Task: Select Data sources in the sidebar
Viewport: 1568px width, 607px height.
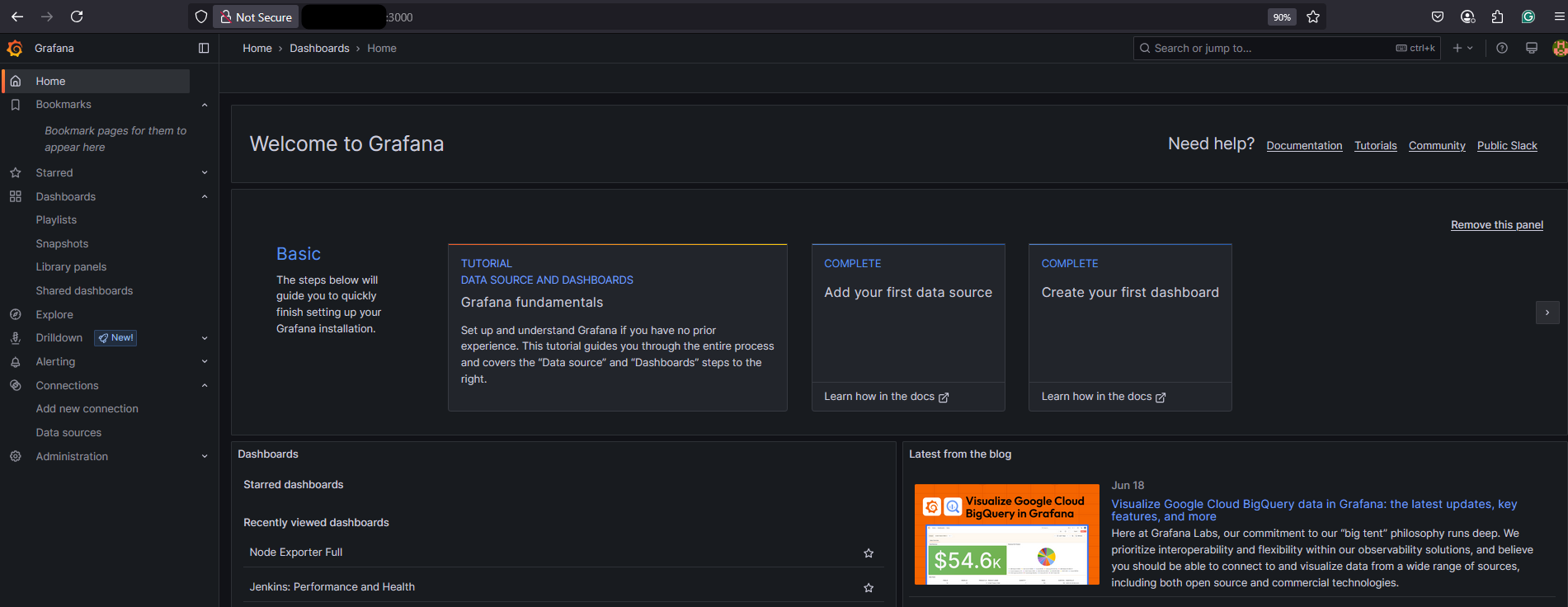Action: point(68,433)
